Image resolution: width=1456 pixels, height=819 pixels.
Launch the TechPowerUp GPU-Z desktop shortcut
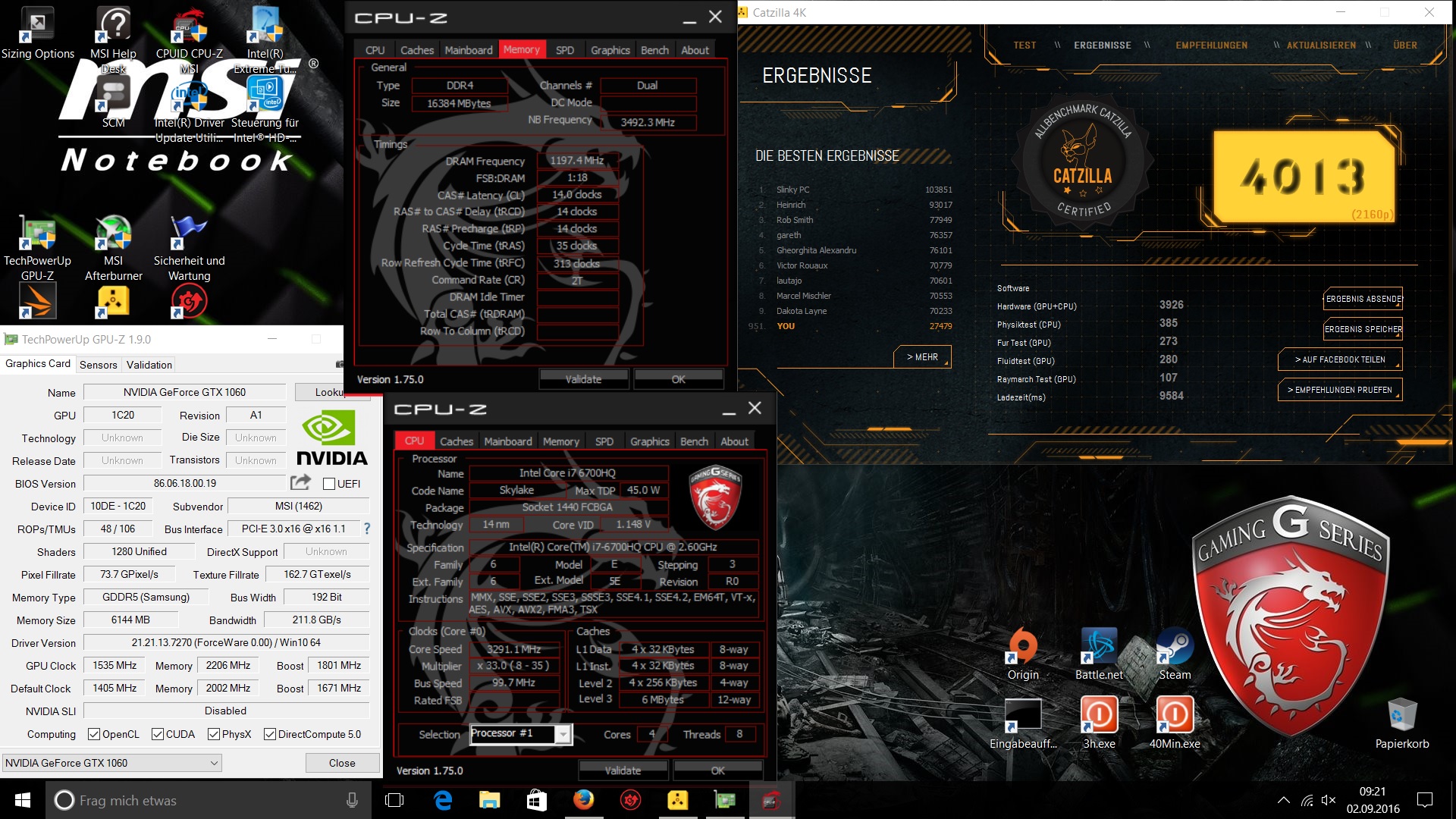(x=37, y=249)
